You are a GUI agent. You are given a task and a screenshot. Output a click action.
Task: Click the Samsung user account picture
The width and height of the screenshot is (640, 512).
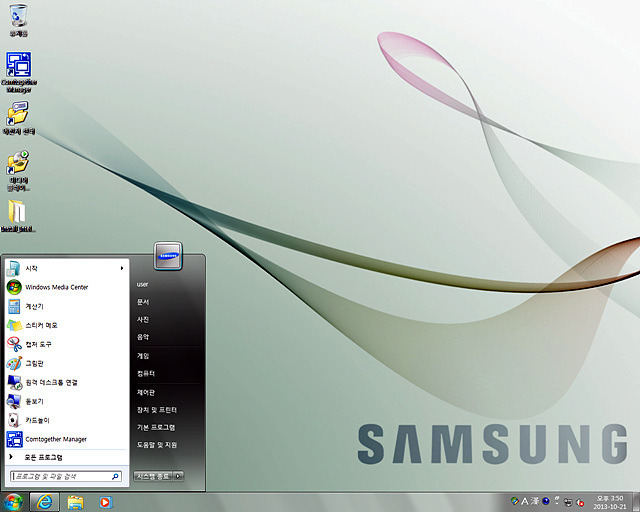point(168,256)
